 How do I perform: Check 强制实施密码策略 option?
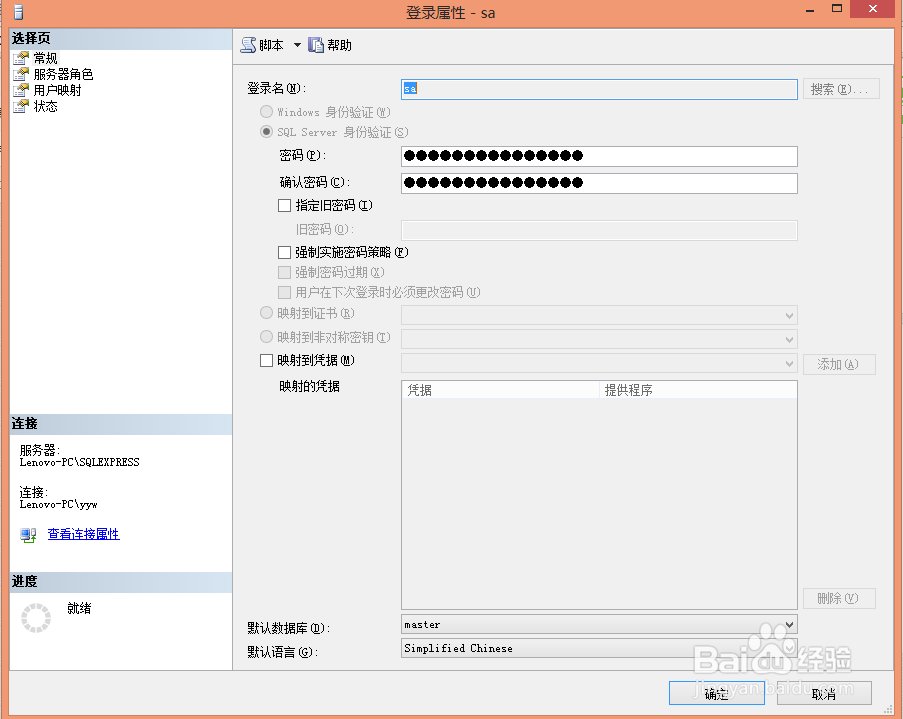pyautogui.click(x=284, y=252)
